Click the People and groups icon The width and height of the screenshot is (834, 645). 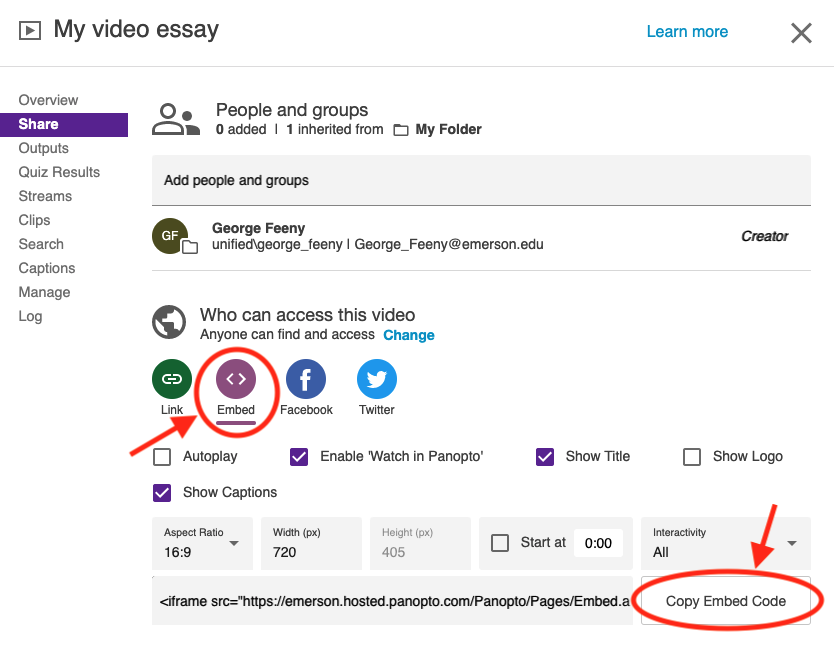176,119
